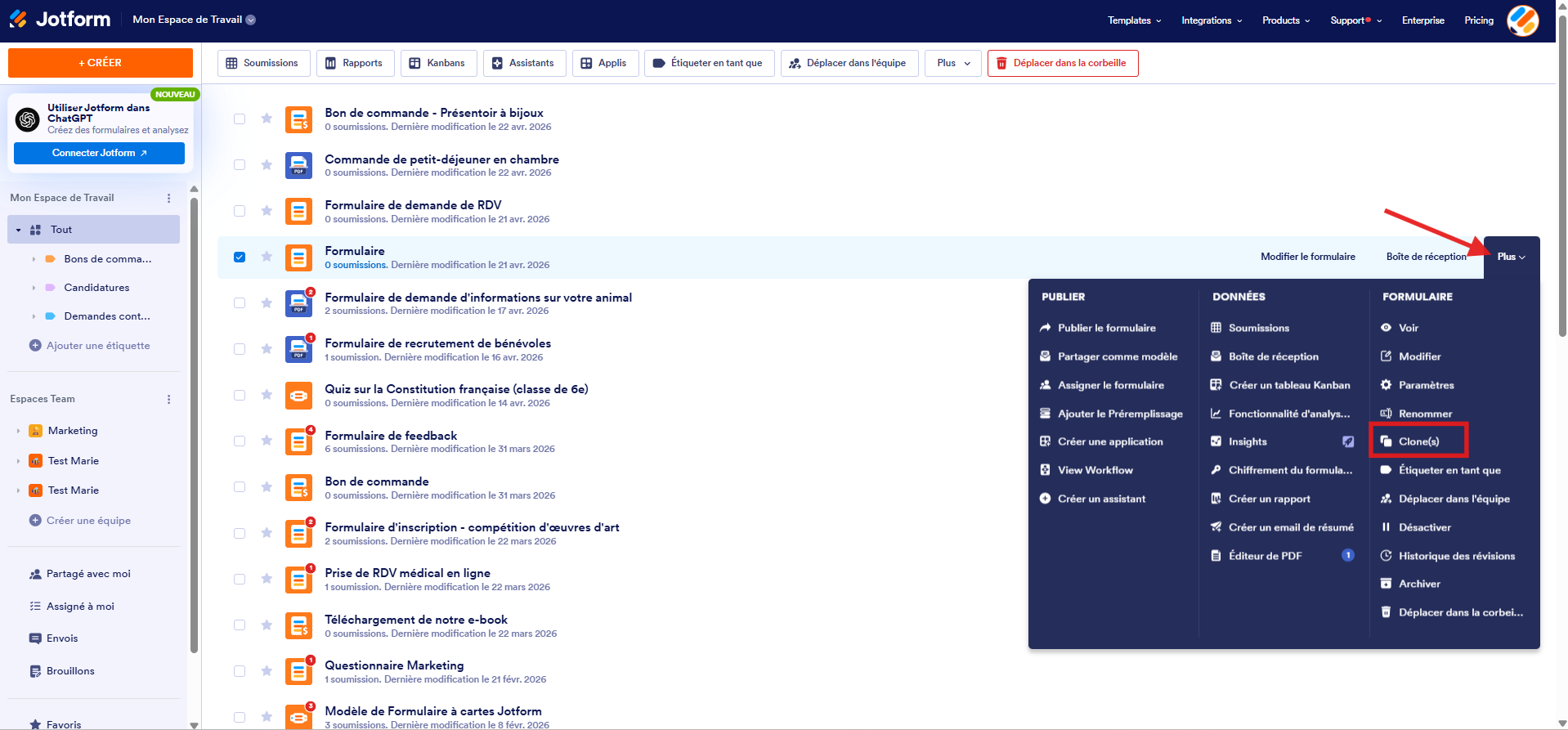This screenshot has width=1568, height=730.
Task: Choose Désactiver in the Formulaire menu
Action: point(1416,527)
